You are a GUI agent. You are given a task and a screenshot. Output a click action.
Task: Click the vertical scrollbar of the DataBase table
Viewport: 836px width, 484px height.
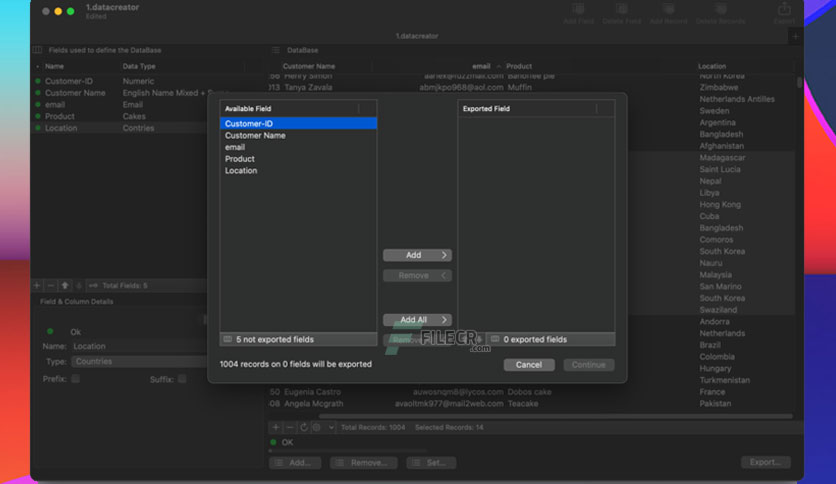click(799, 83)
